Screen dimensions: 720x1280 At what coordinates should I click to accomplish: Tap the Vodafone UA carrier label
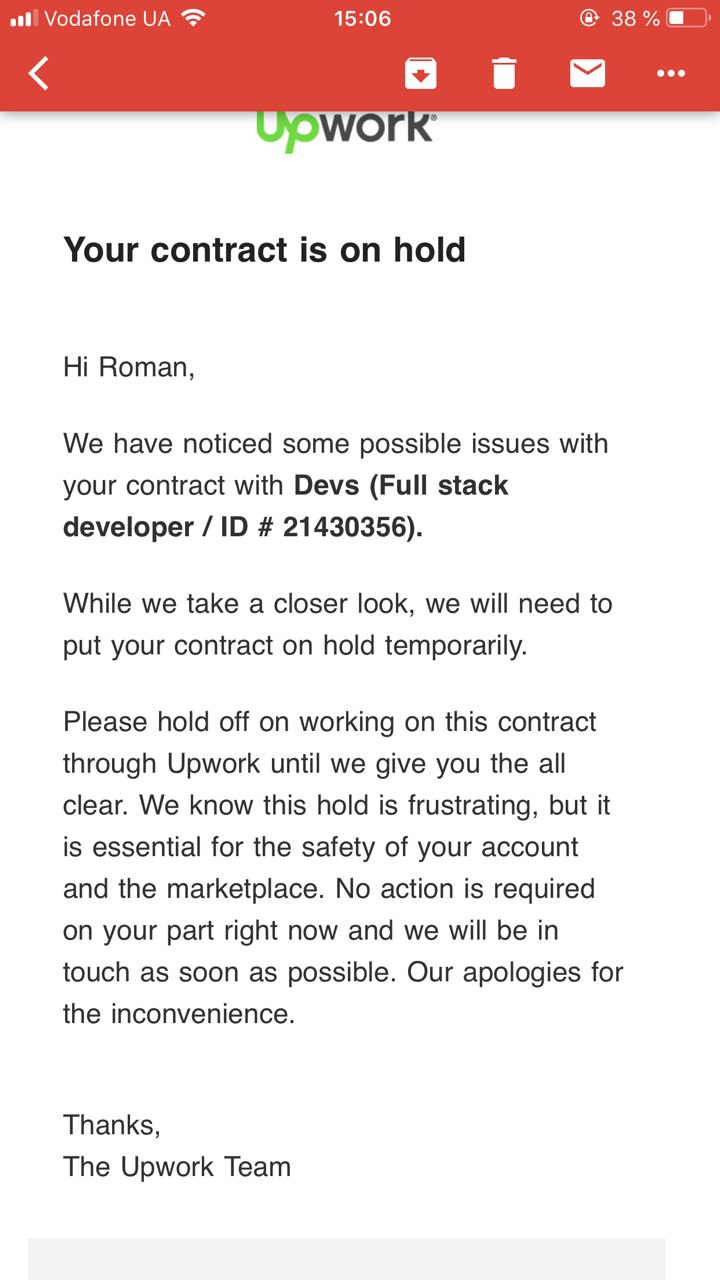point(108,18)
